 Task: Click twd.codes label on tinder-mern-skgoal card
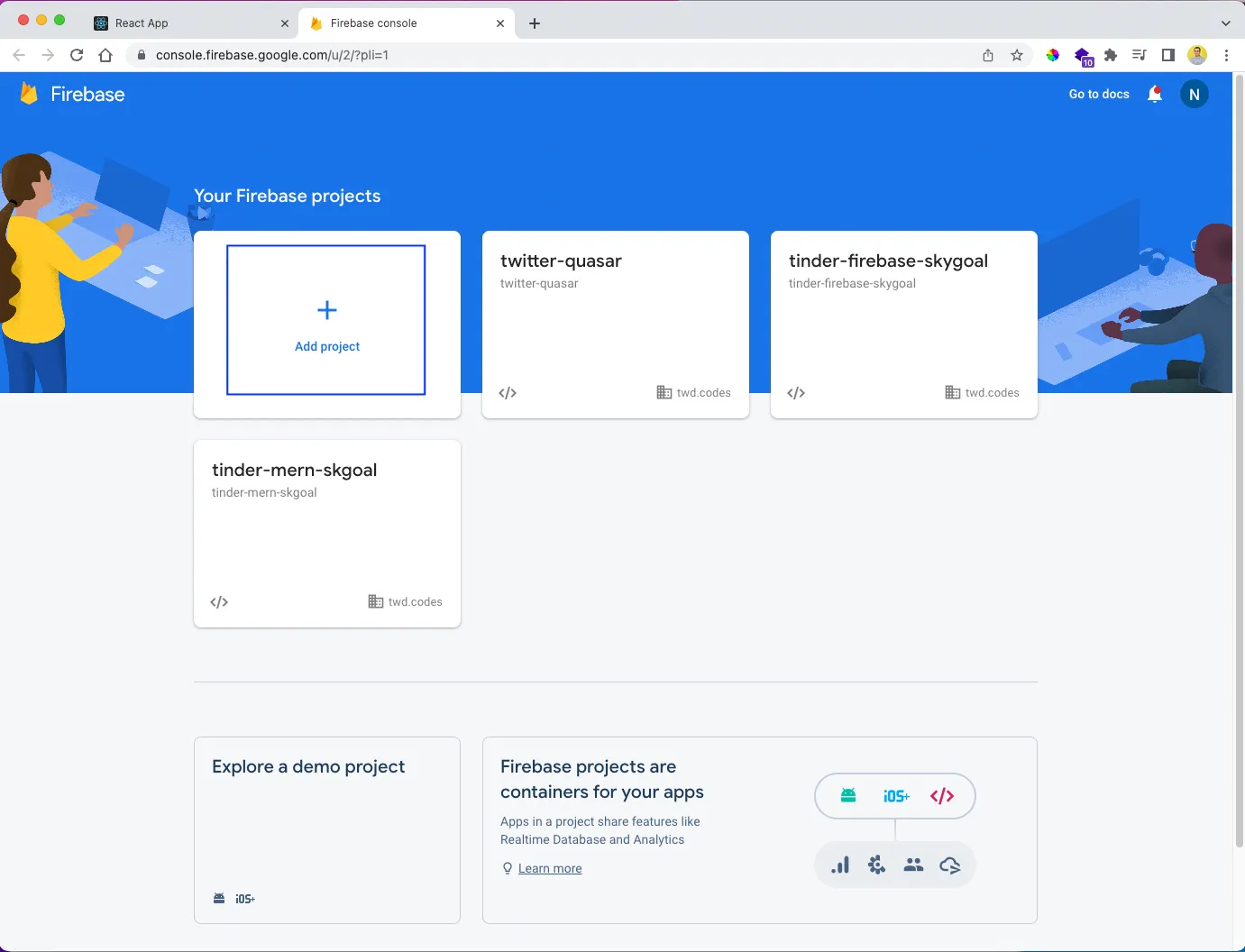point(416,602)
